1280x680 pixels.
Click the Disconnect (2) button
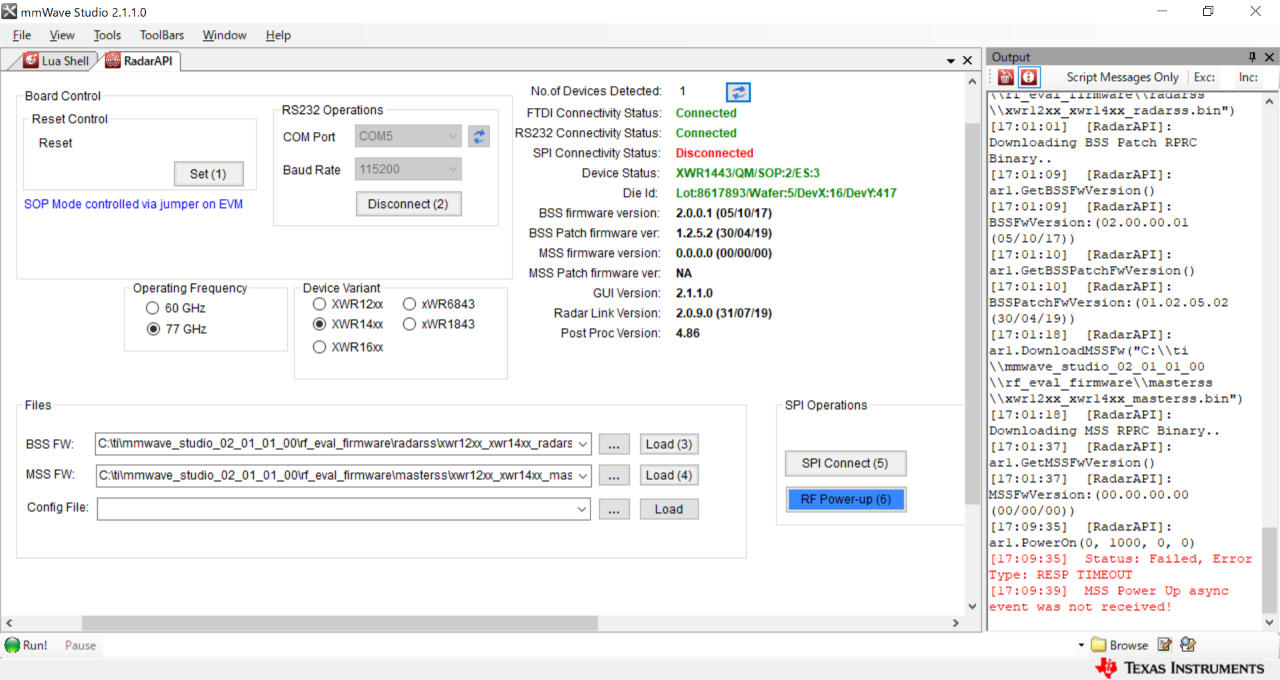[408, 204]
